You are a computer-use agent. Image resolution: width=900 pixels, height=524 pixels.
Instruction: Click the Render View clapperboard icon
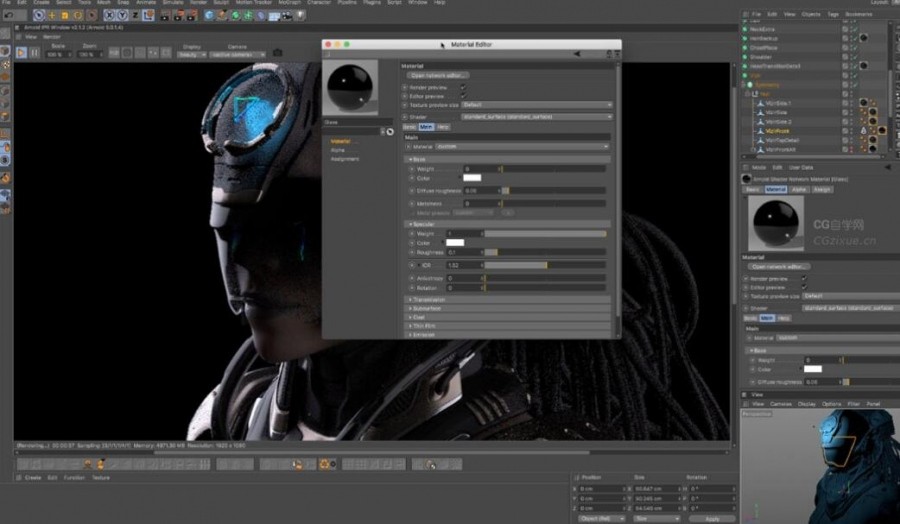165,15
